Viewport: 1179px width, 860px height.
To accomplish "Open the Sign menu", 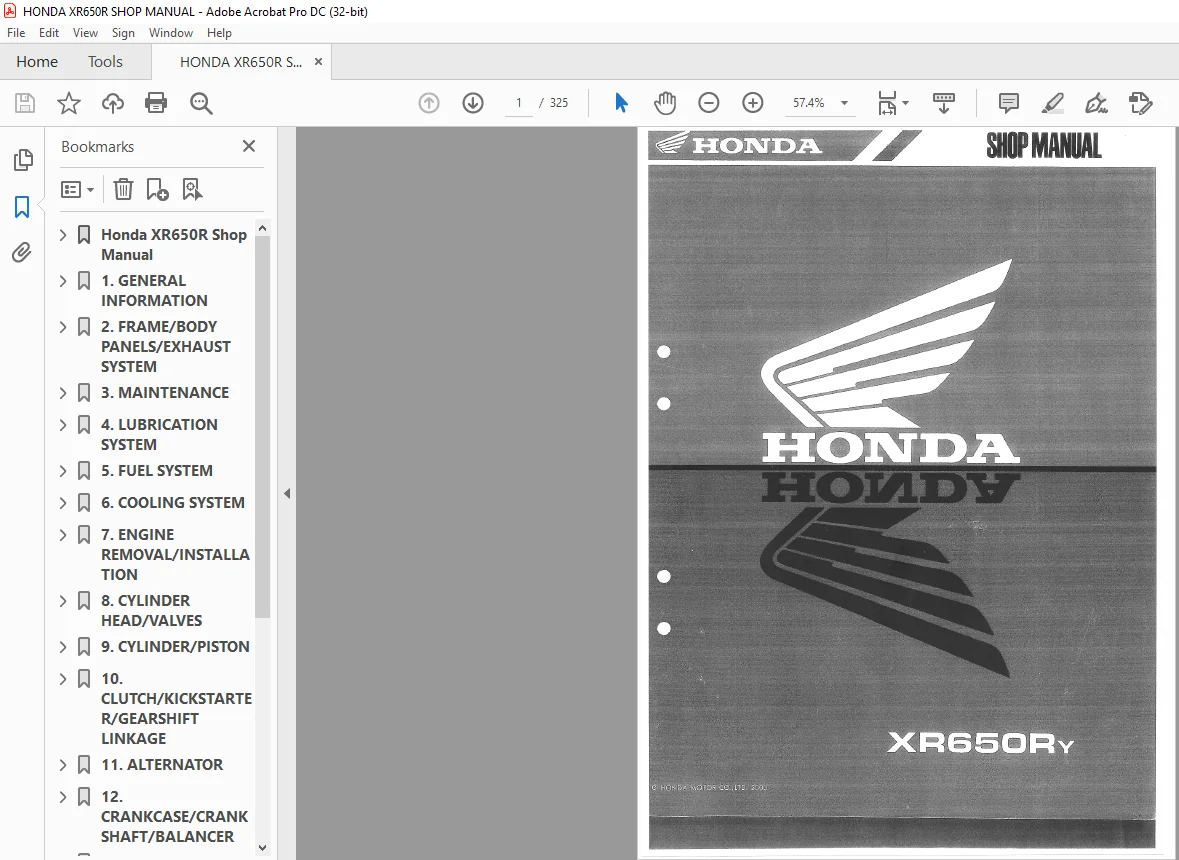I will pos(123,33).
